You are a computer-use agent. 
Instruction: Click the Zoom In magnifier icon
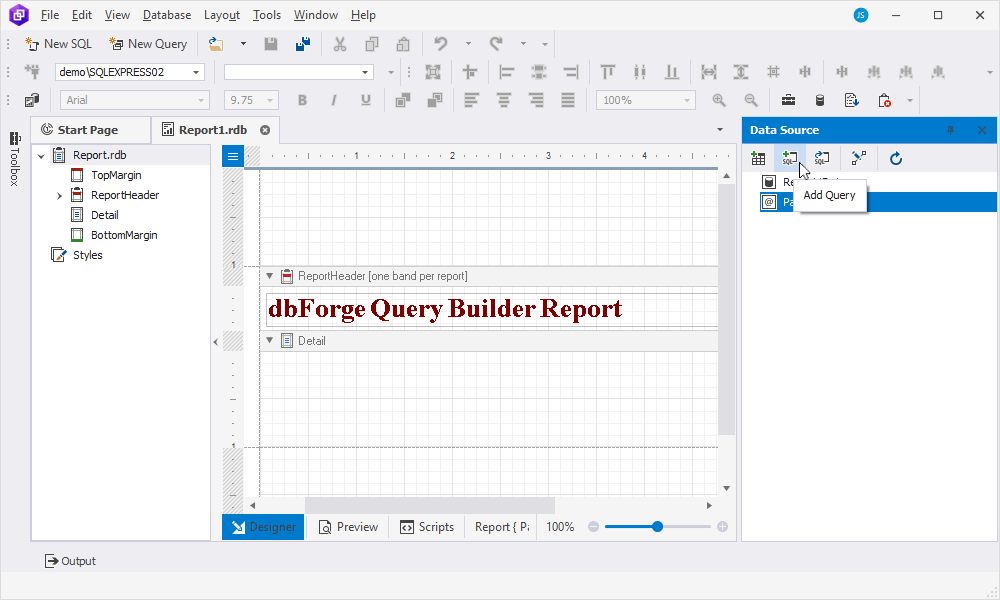point(719,100)
